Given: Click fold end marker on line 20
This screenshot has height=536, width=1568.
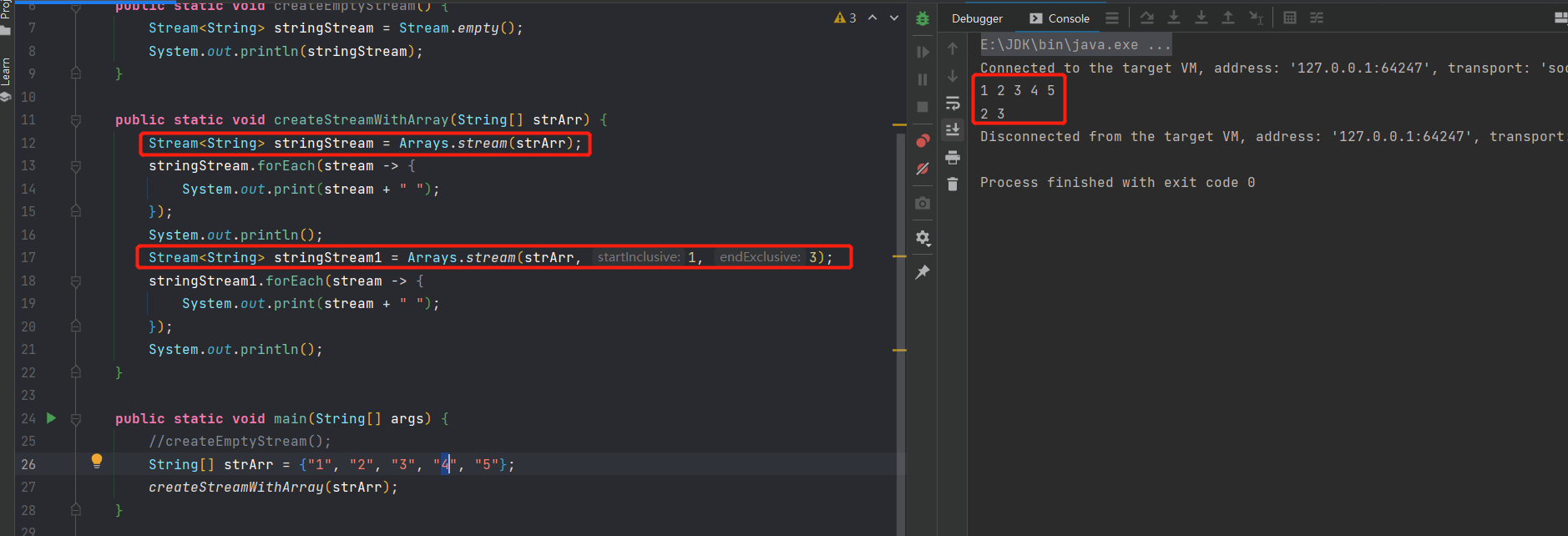Looking at the screenshot, I should click(76, 326).
